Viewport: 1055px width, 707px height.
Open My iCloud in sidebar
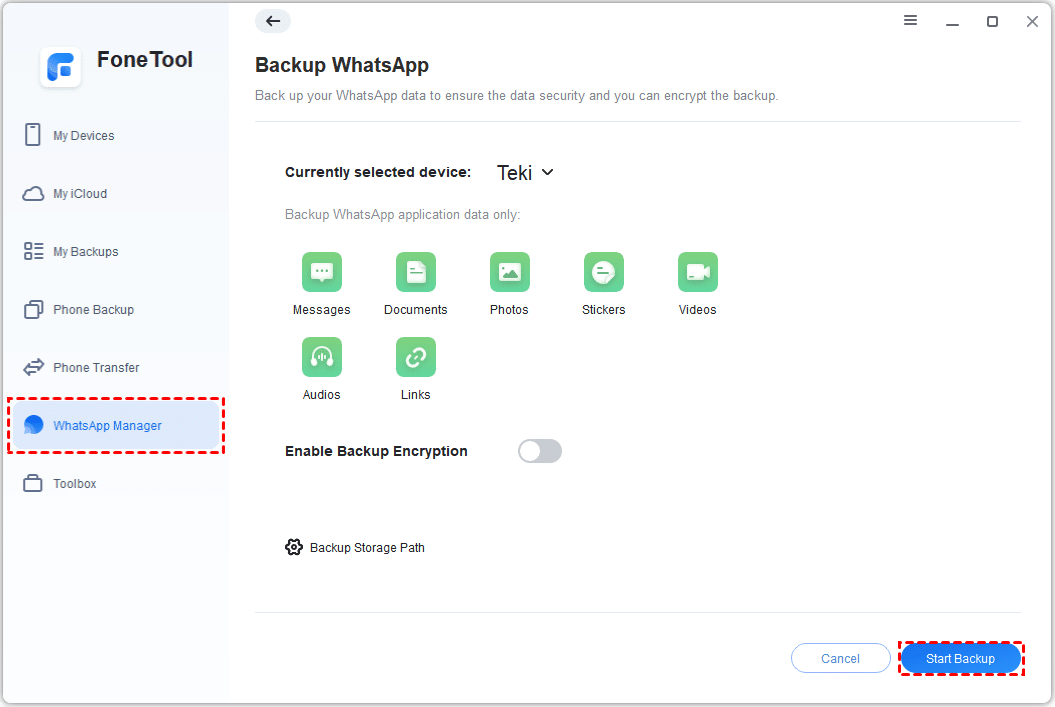(116, 194)
